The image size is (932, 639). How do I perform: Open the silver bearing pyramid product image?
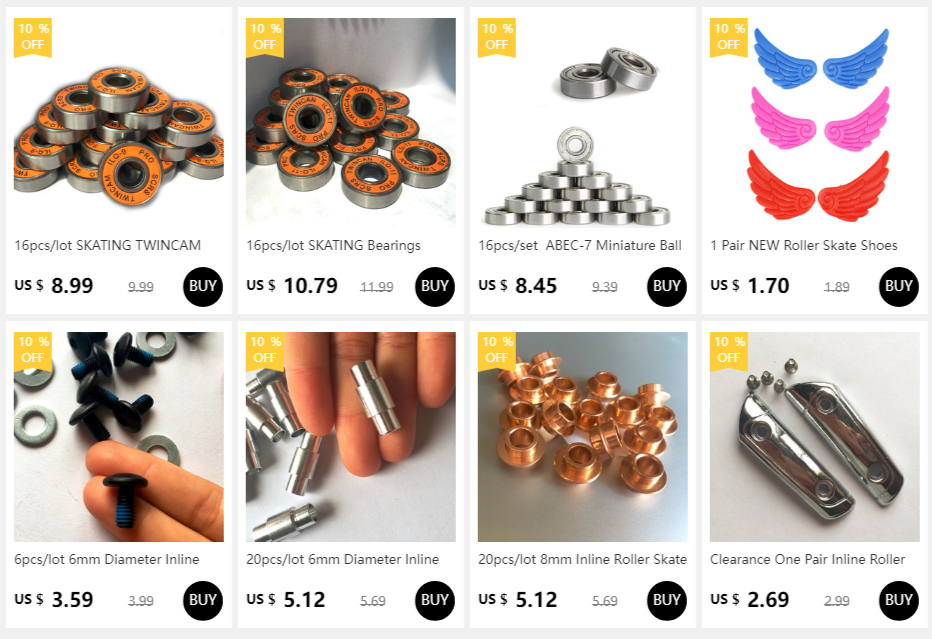(x=582, y=122)
